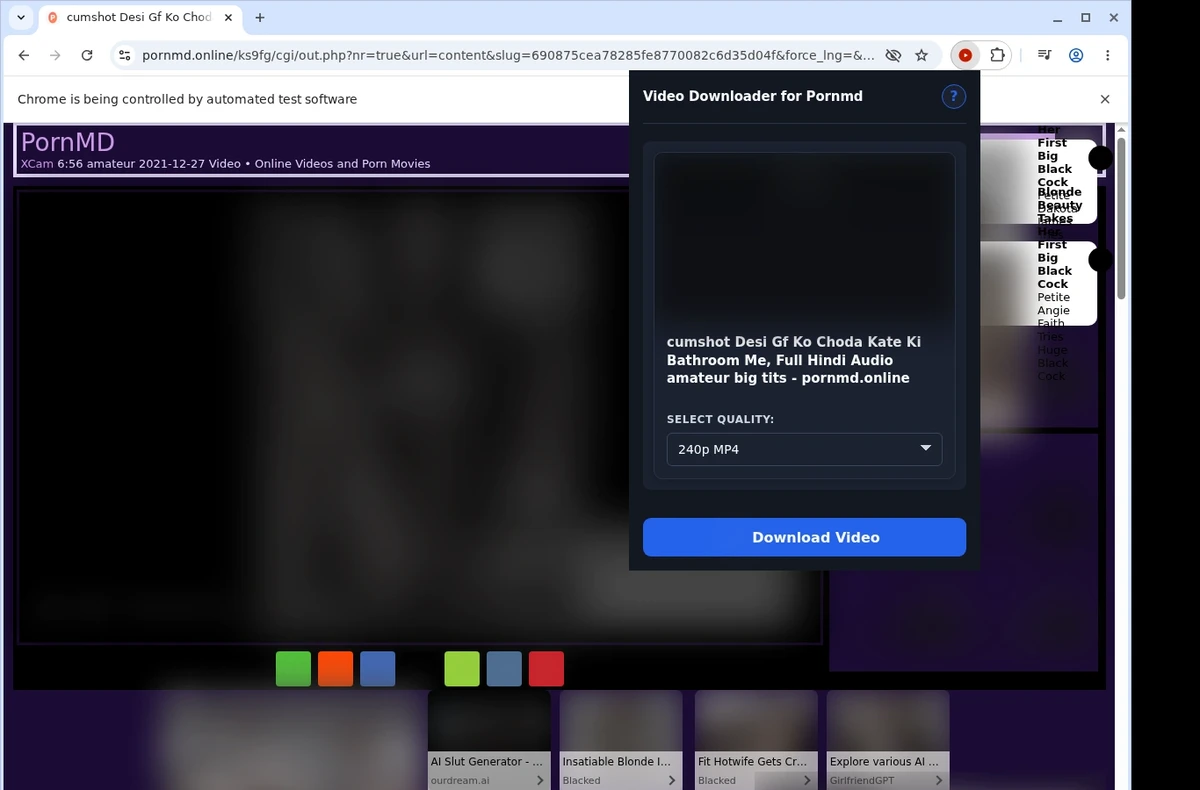The height and width of the screenshot is (790, 1200).
Task: Click the steel blue share square
Action: pyautogui.click(x=504, y=669)
